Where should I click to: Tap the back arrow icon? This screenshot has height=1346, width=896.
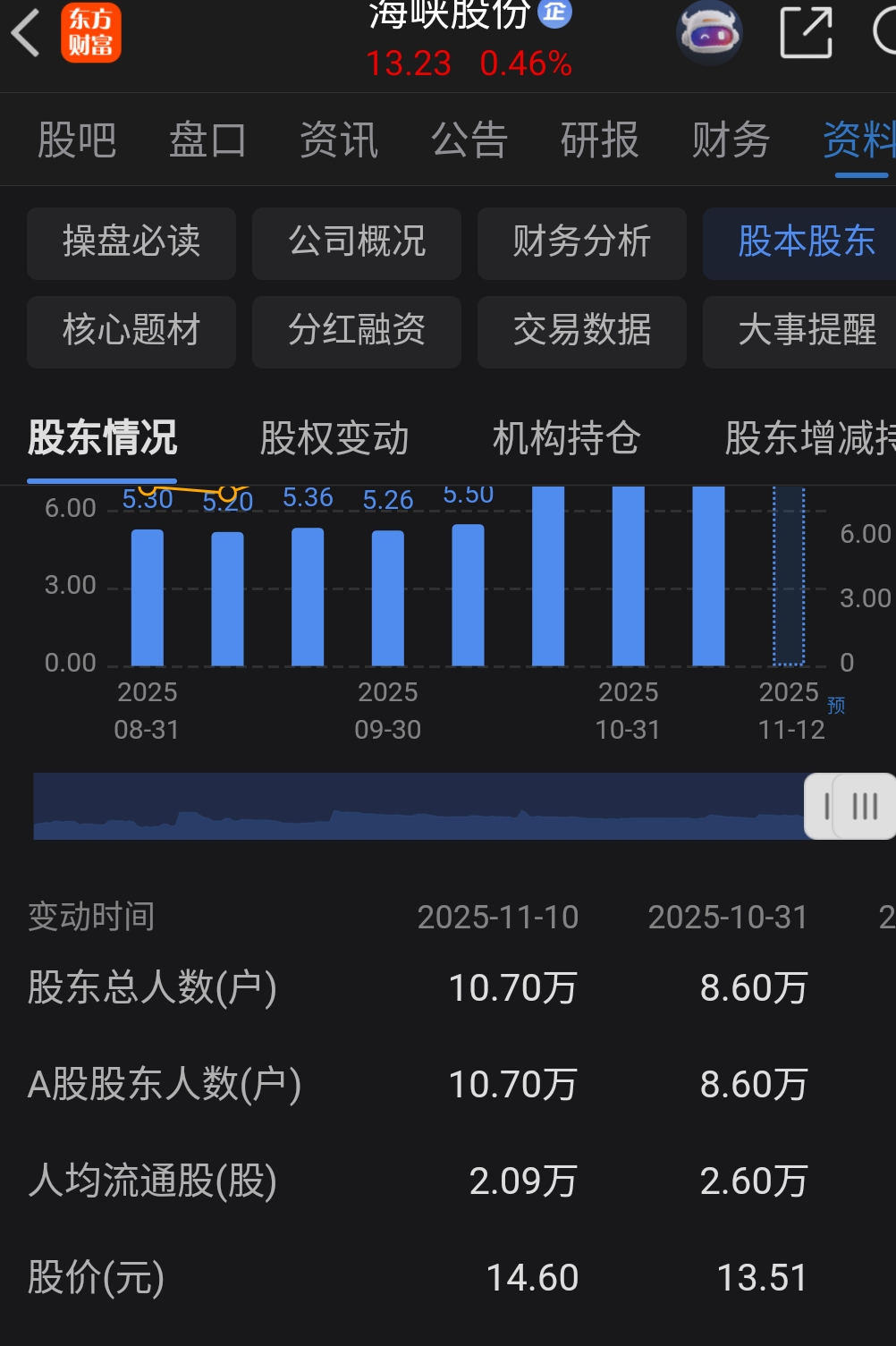26,33
